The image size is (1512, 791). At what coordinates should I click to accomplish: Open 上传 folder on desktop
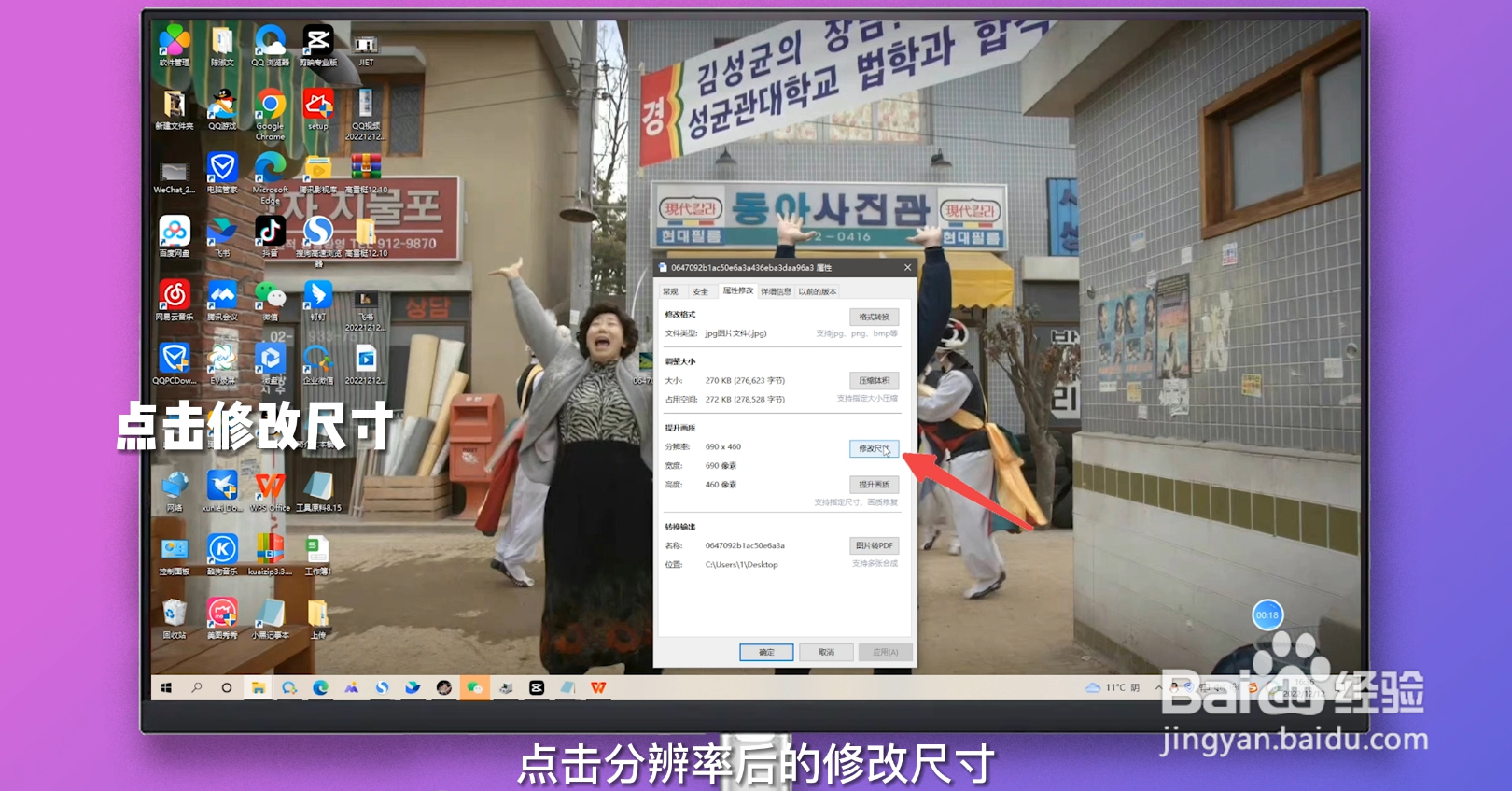coord(318,618)
